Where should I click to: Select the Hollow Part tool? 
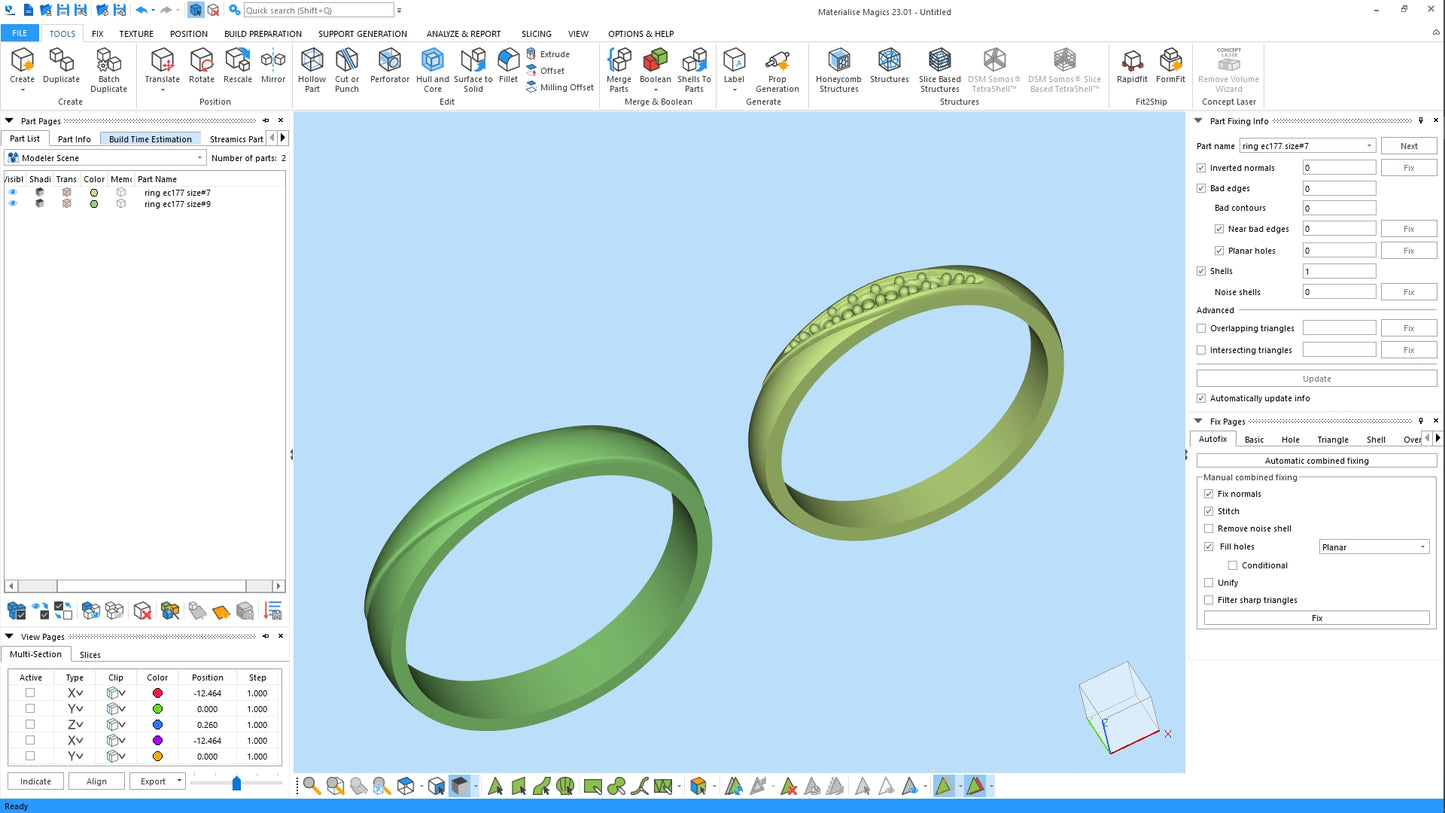click(x=312, y=70)
